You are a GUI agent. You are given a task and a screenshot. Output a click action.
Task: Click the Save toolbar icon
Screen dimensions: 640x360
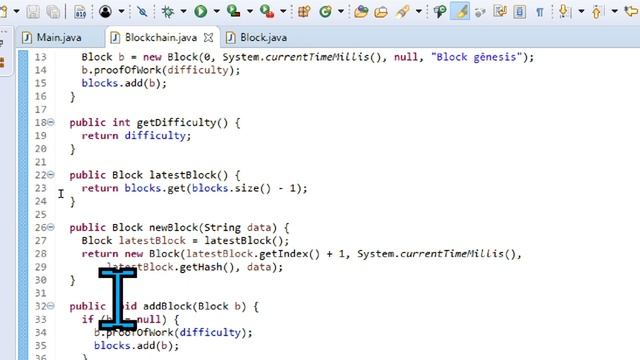(x=33, y=11)
